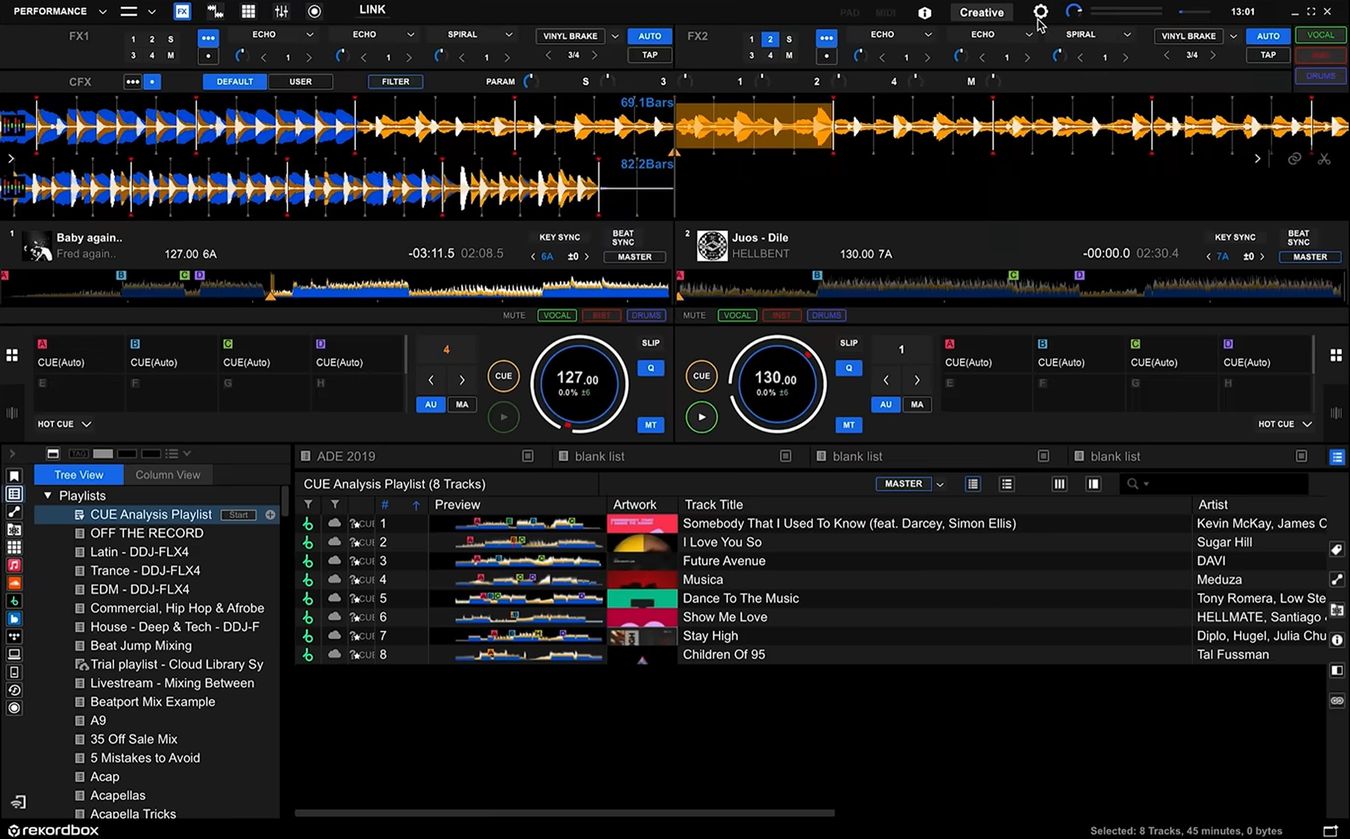Open the mobile device sidebar icon
The width and height of the screenshot is (1350, 839).
click(14, 672)
